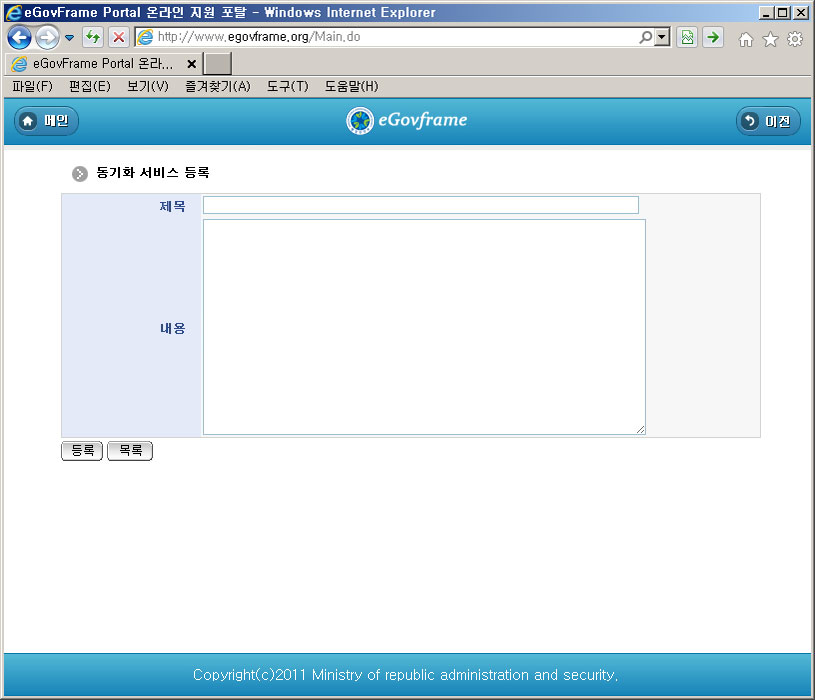This screenshot has width=815, height=700.
Task: Open the Home page icon in IE toolbar
Action: 745,39
